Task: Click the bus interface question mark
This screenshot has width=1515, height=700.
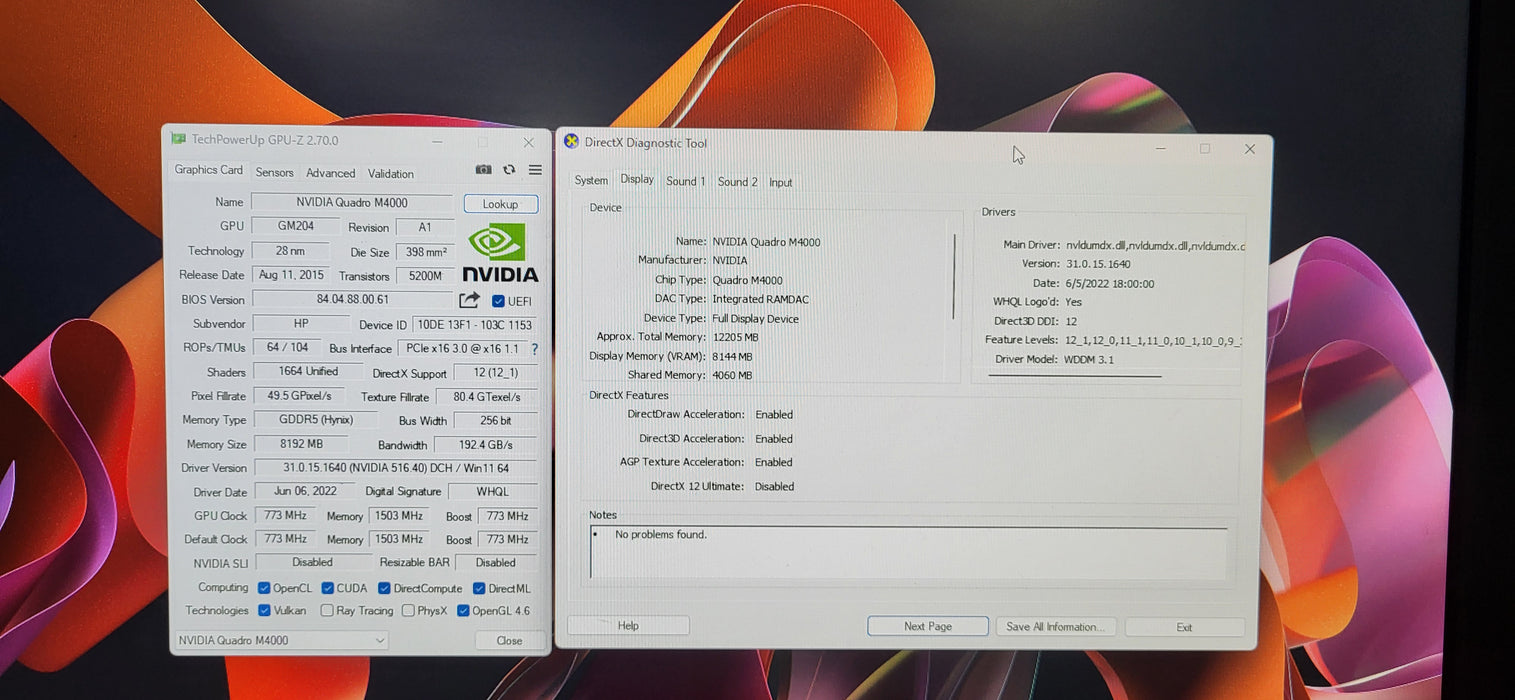Action: coord(534,349)
